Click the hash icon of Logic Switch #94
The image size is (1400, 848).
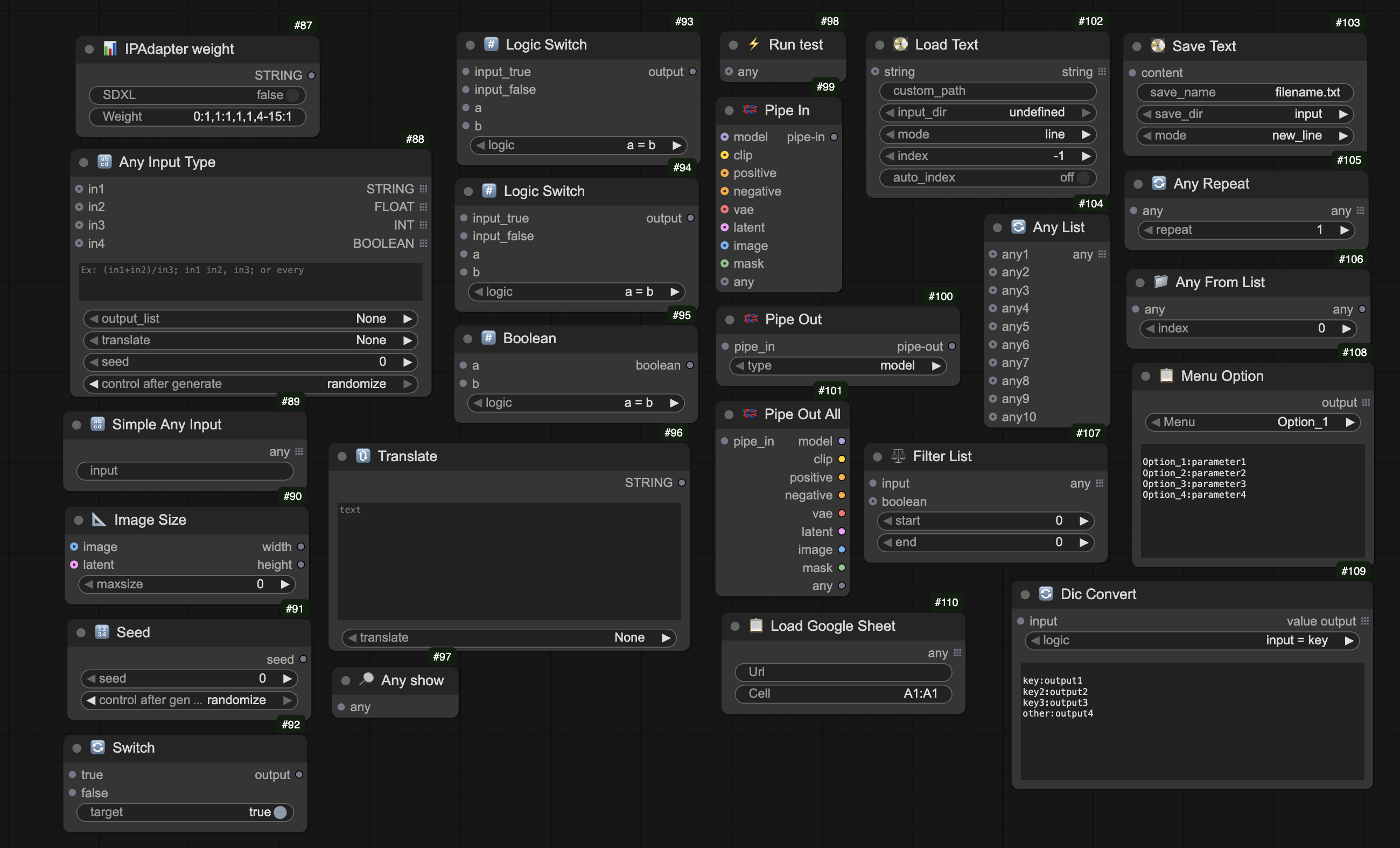[489, 191]
